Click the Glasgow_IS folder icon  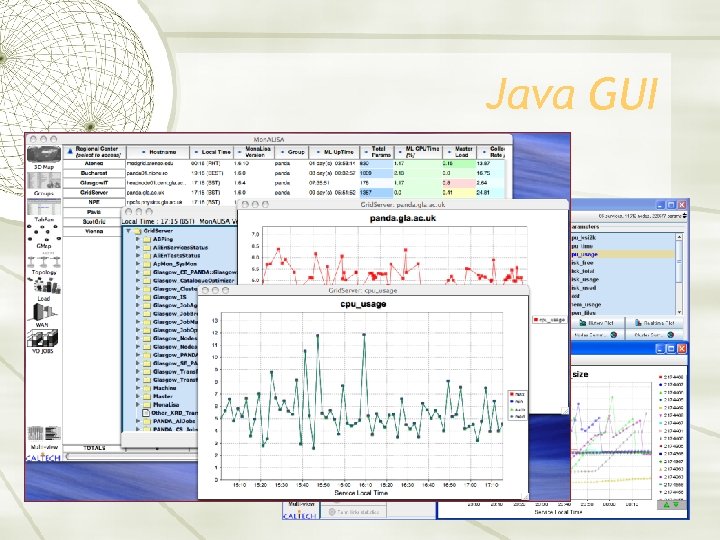click(147, 297)
